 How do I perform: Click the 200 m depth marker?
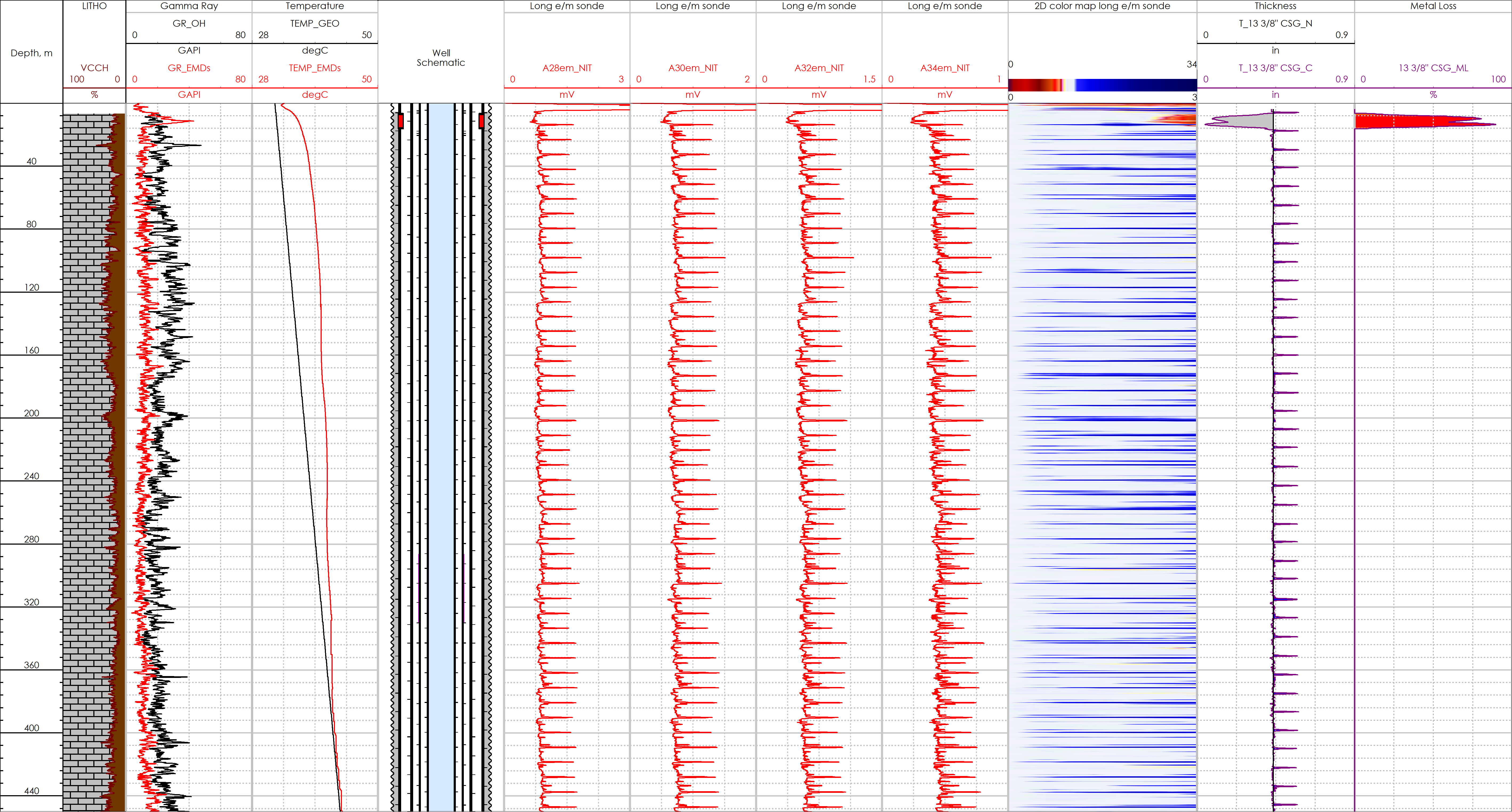tap(31, 413)
